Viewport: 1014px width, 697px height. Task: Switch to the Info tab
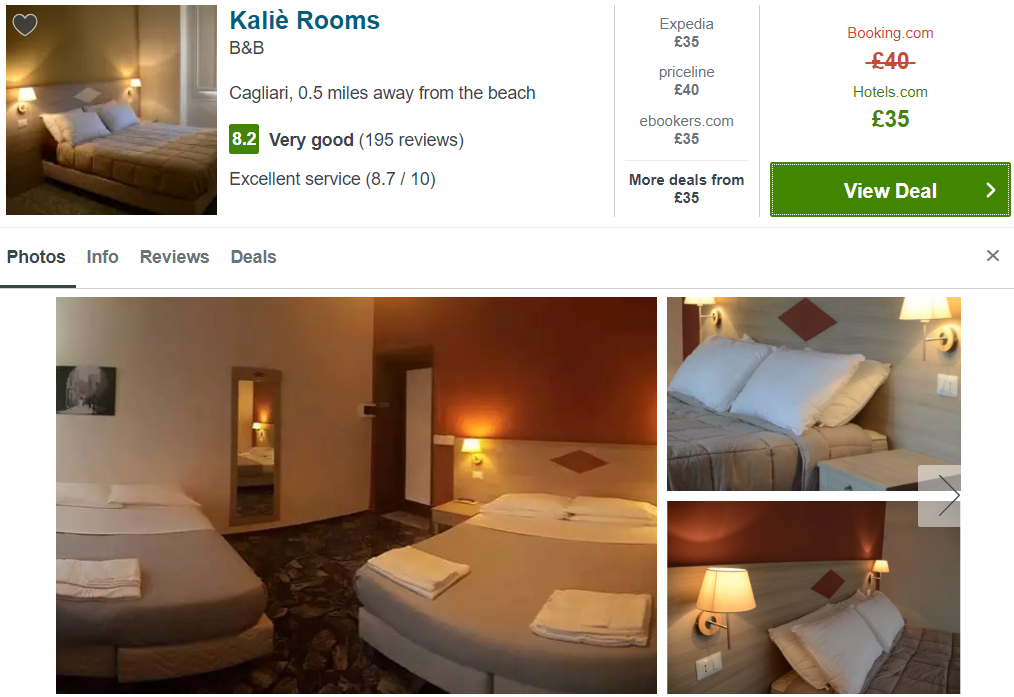tap(102, 257)
